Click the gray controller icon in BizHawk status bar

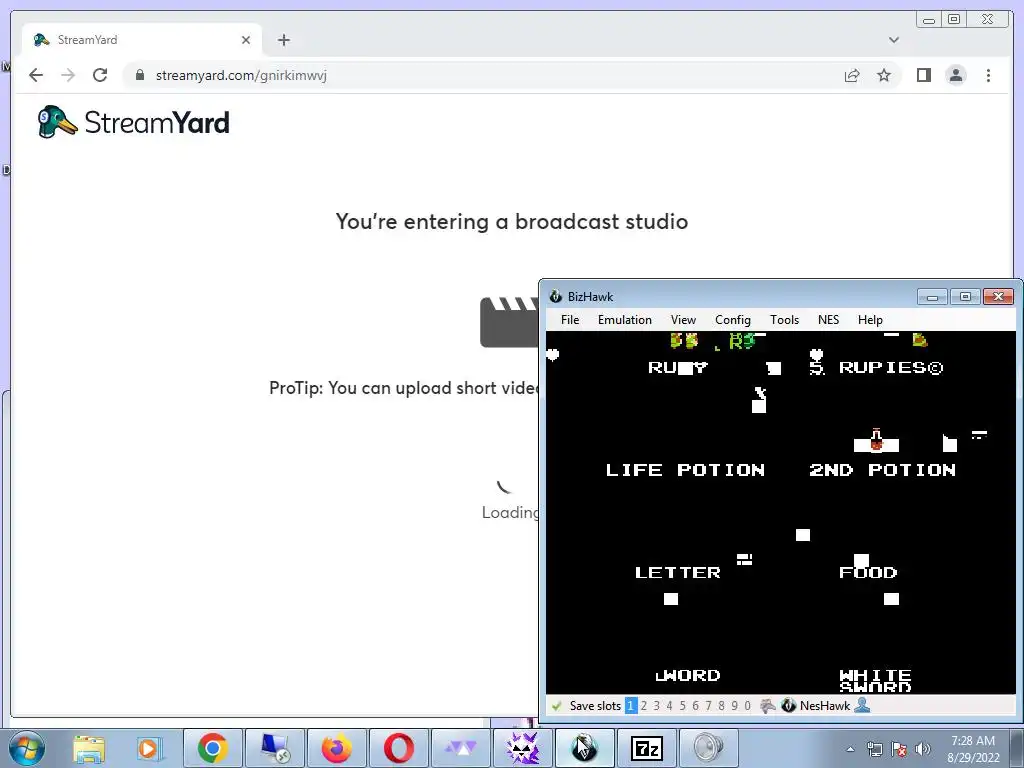(768, 706)
